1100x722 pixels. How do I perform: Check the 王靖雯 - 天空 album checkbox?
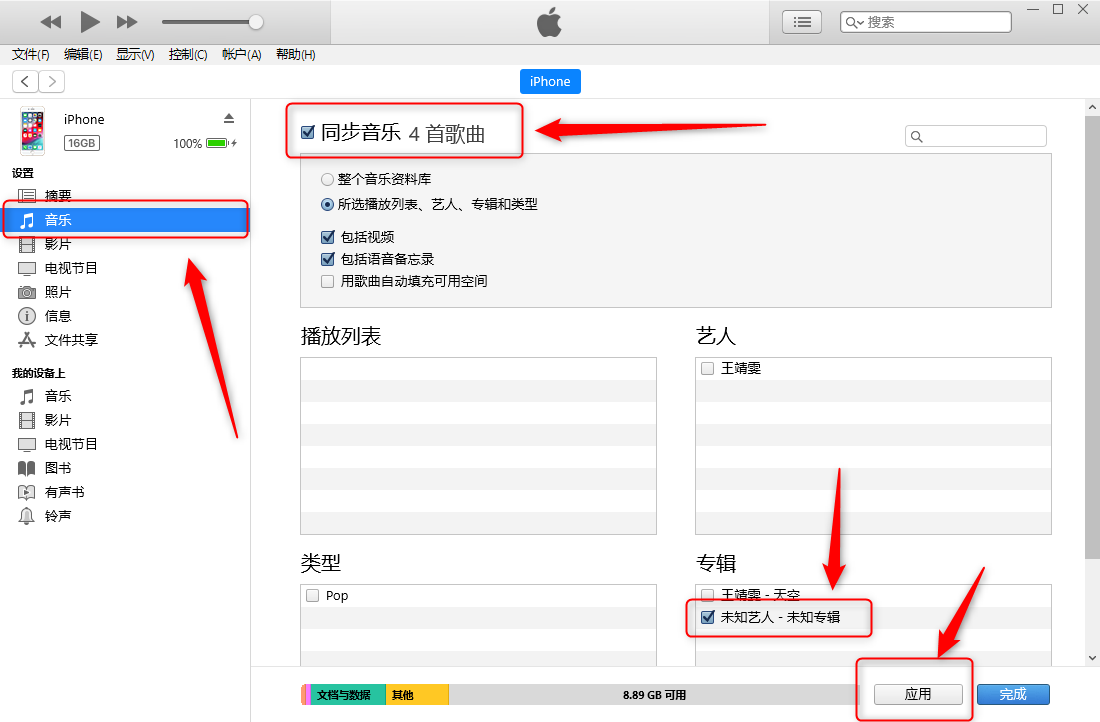click(708, 595)
